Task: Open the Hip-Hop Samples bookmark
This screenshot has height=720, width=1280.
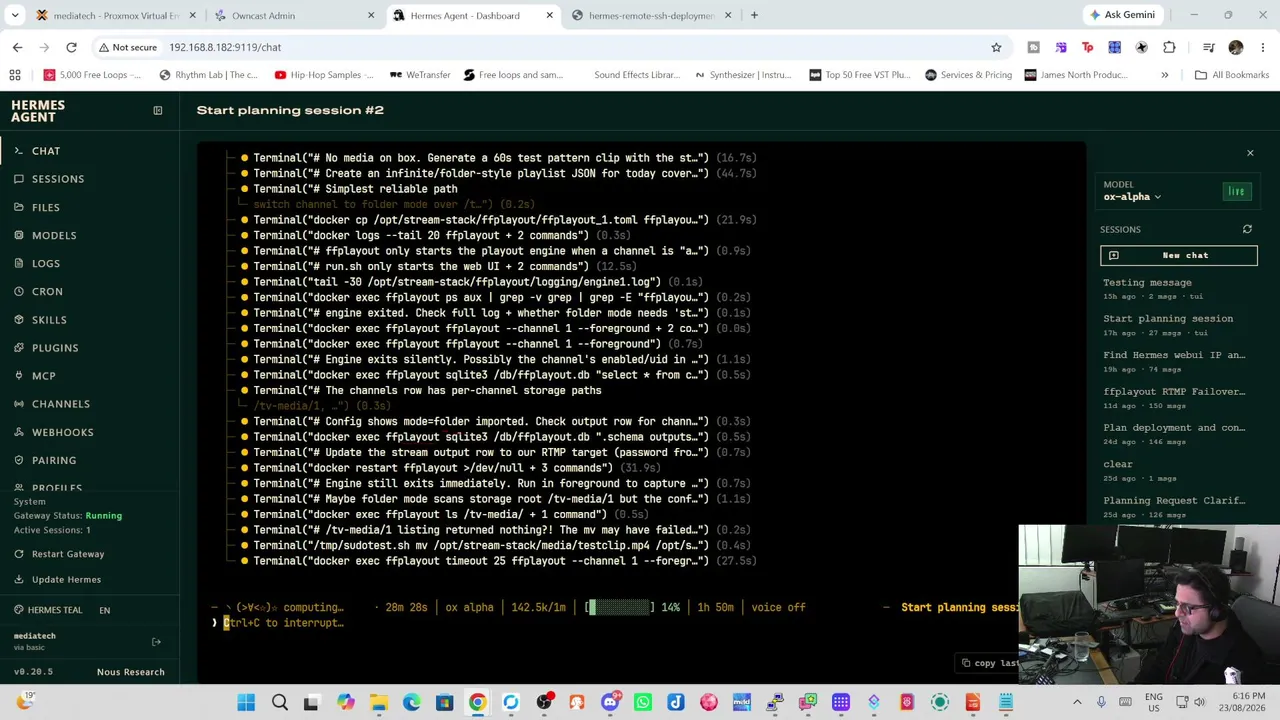Action: pos(324,75)
